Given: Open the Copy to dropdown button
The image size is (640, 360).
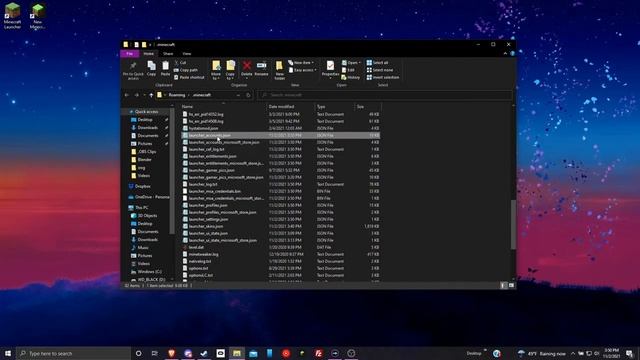Looking at the screenshot, I should point(230,69).
